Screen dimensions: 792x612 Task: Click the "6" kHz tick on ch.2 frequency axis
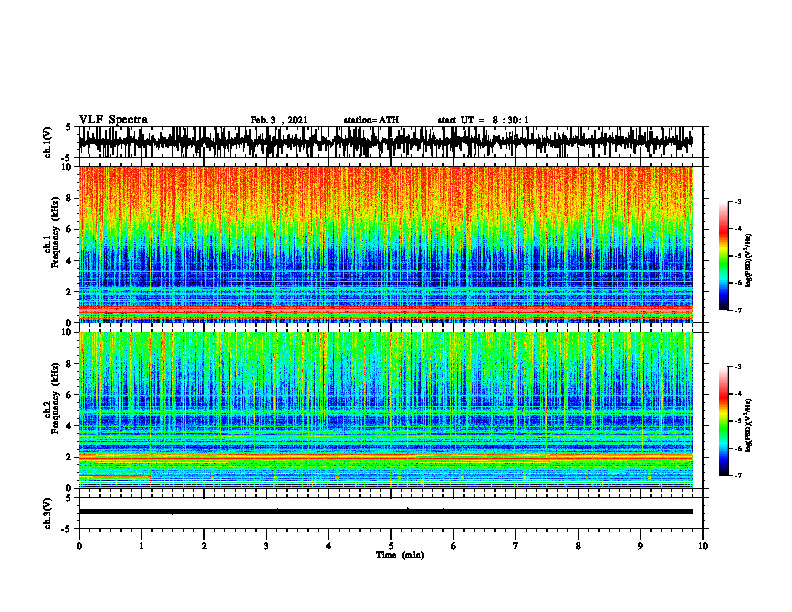[x=69, y=395]
